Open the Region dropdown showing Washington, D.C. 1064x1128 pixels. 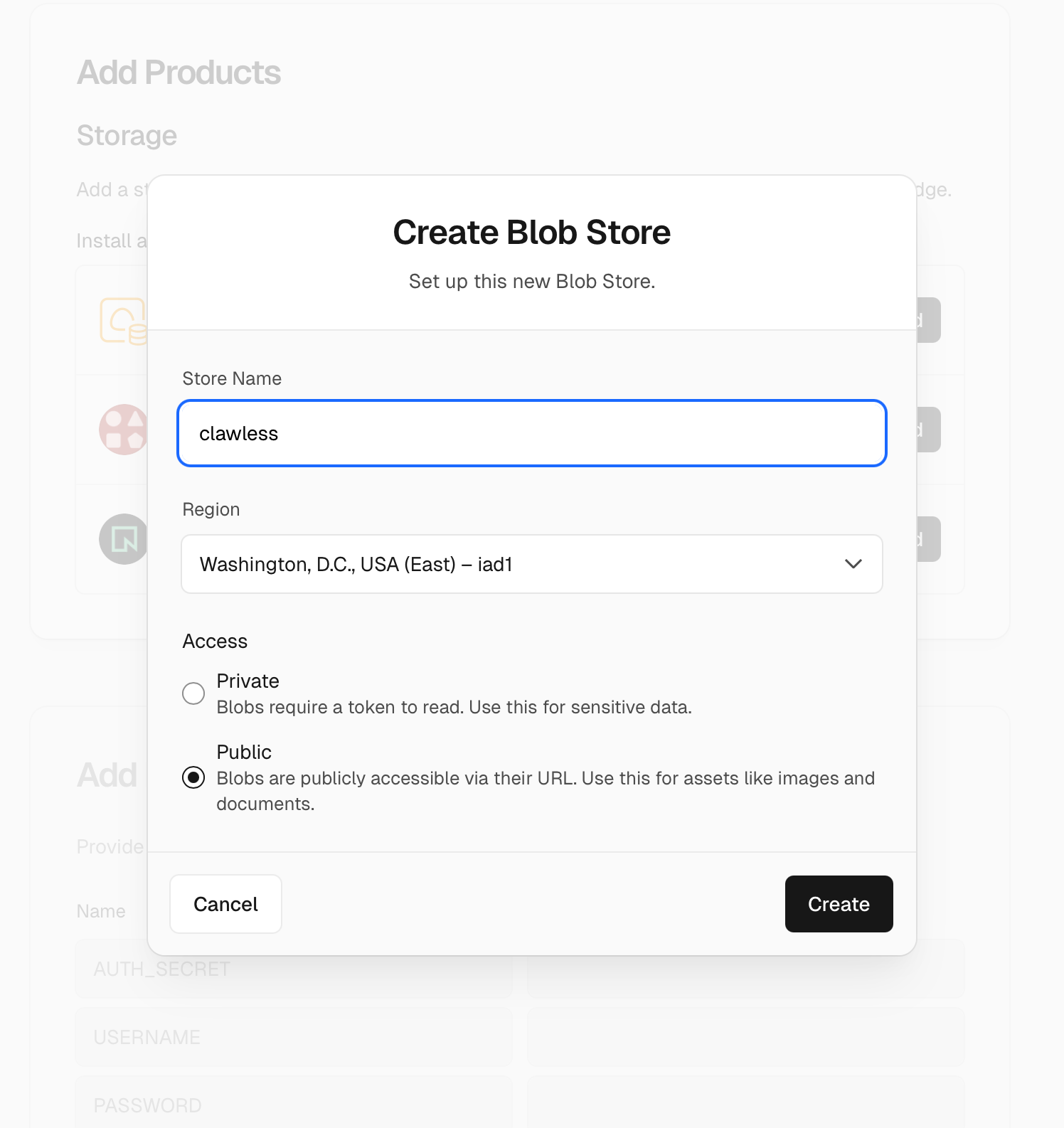click(x=531, y=564)
